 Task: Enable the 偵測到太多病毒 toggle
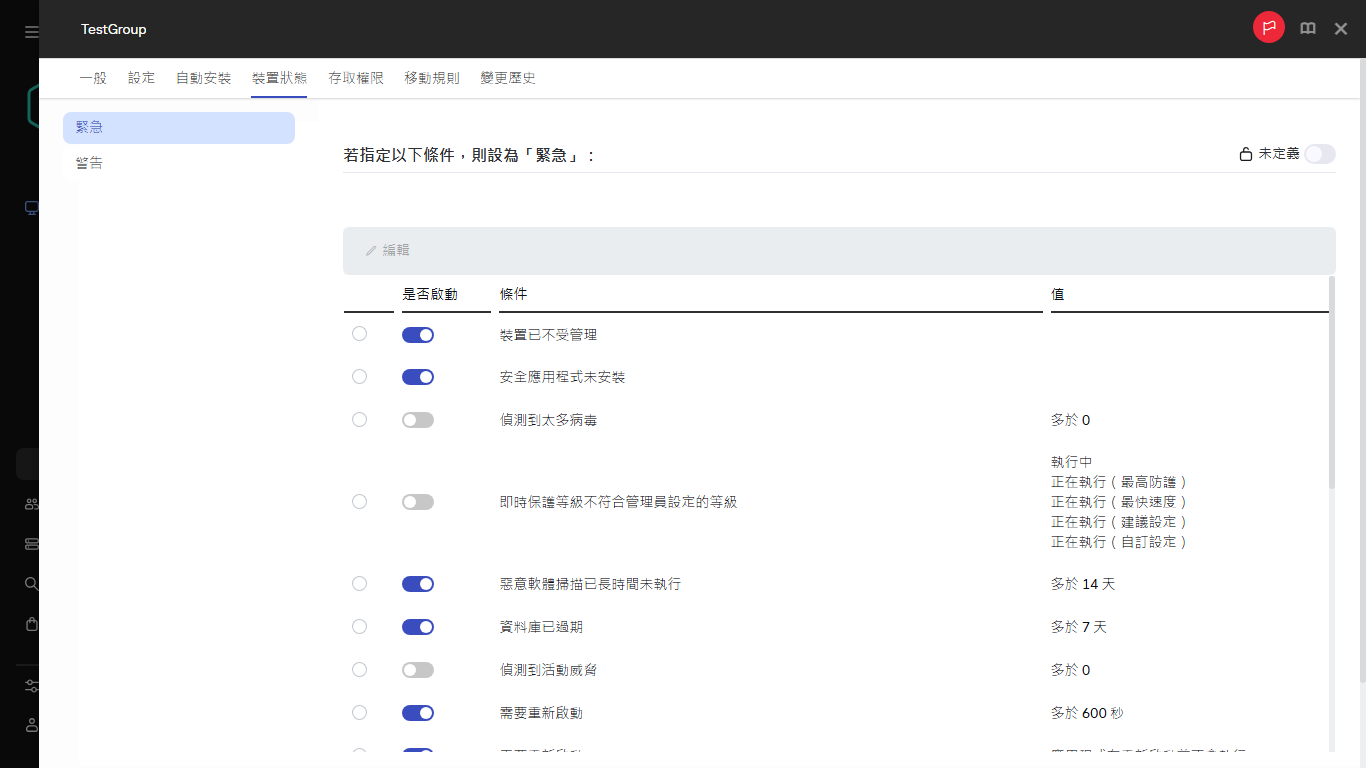(418, 419)
